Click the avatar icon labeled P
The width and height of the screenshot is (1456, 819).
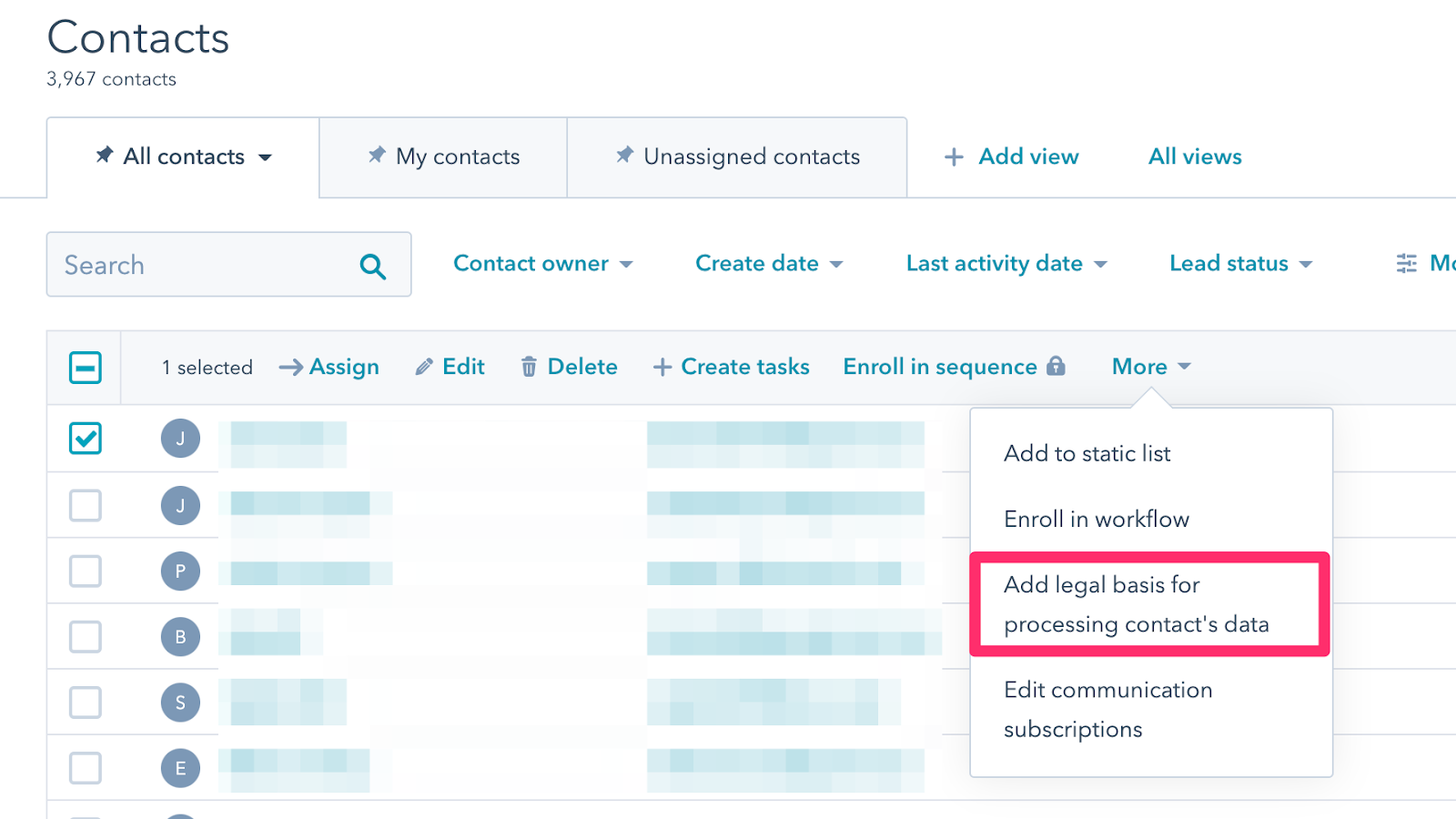click(180, 571)
